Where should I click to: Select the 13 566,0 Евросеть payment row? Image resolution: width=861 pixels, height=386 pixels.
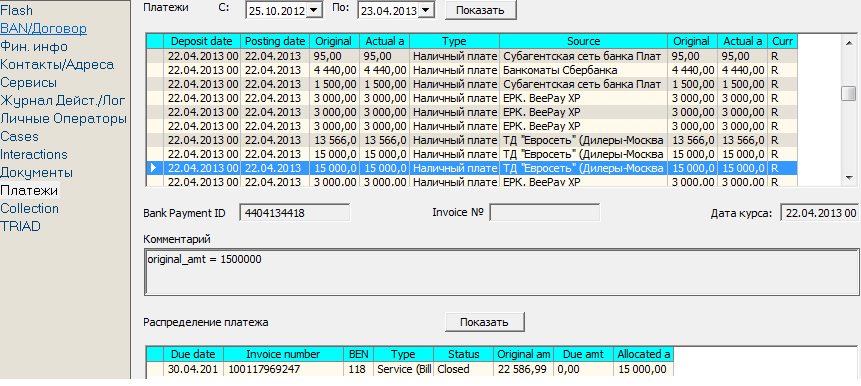472,139
